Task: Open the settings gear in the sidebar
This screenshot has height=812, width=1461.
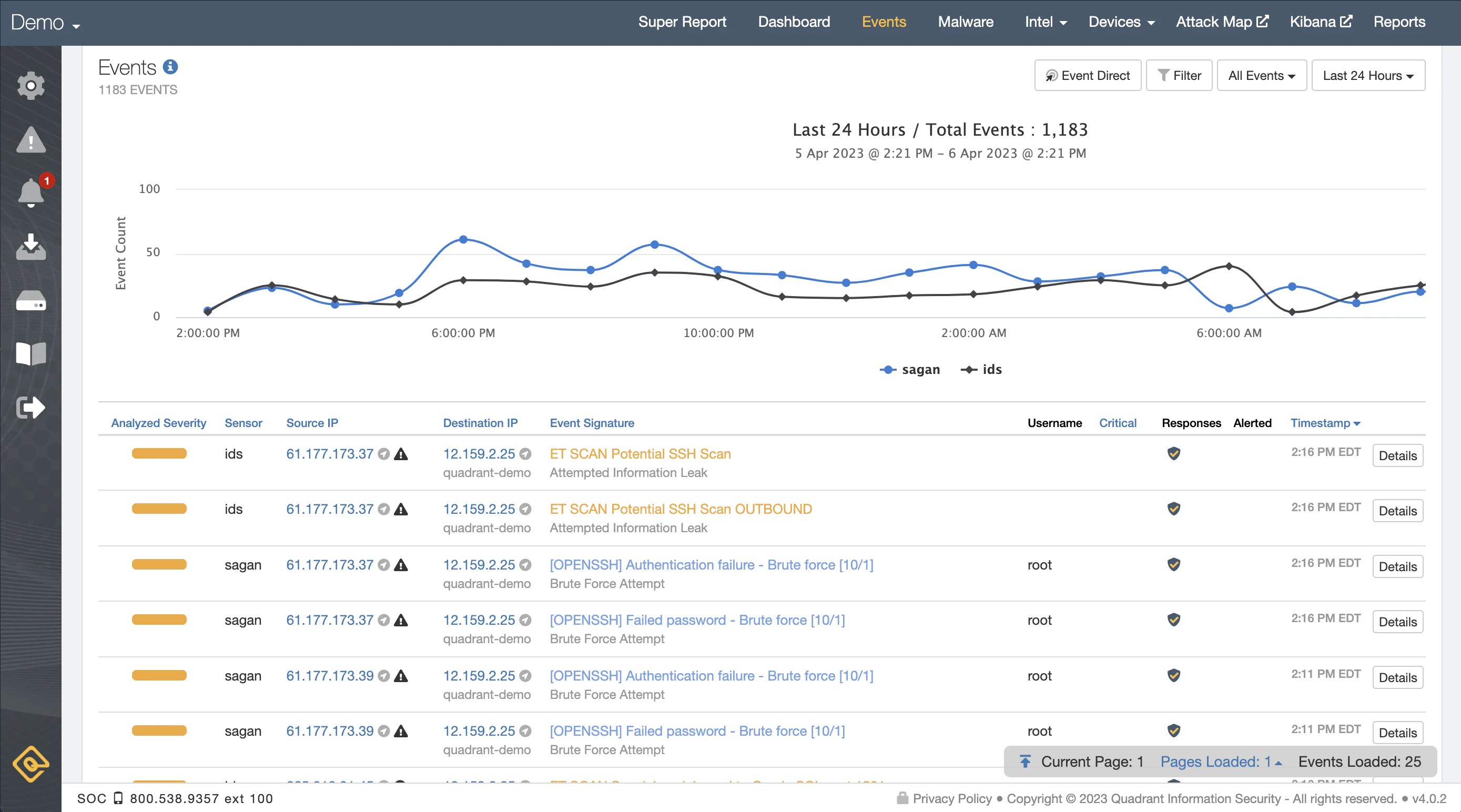Action: coord(31,85)
